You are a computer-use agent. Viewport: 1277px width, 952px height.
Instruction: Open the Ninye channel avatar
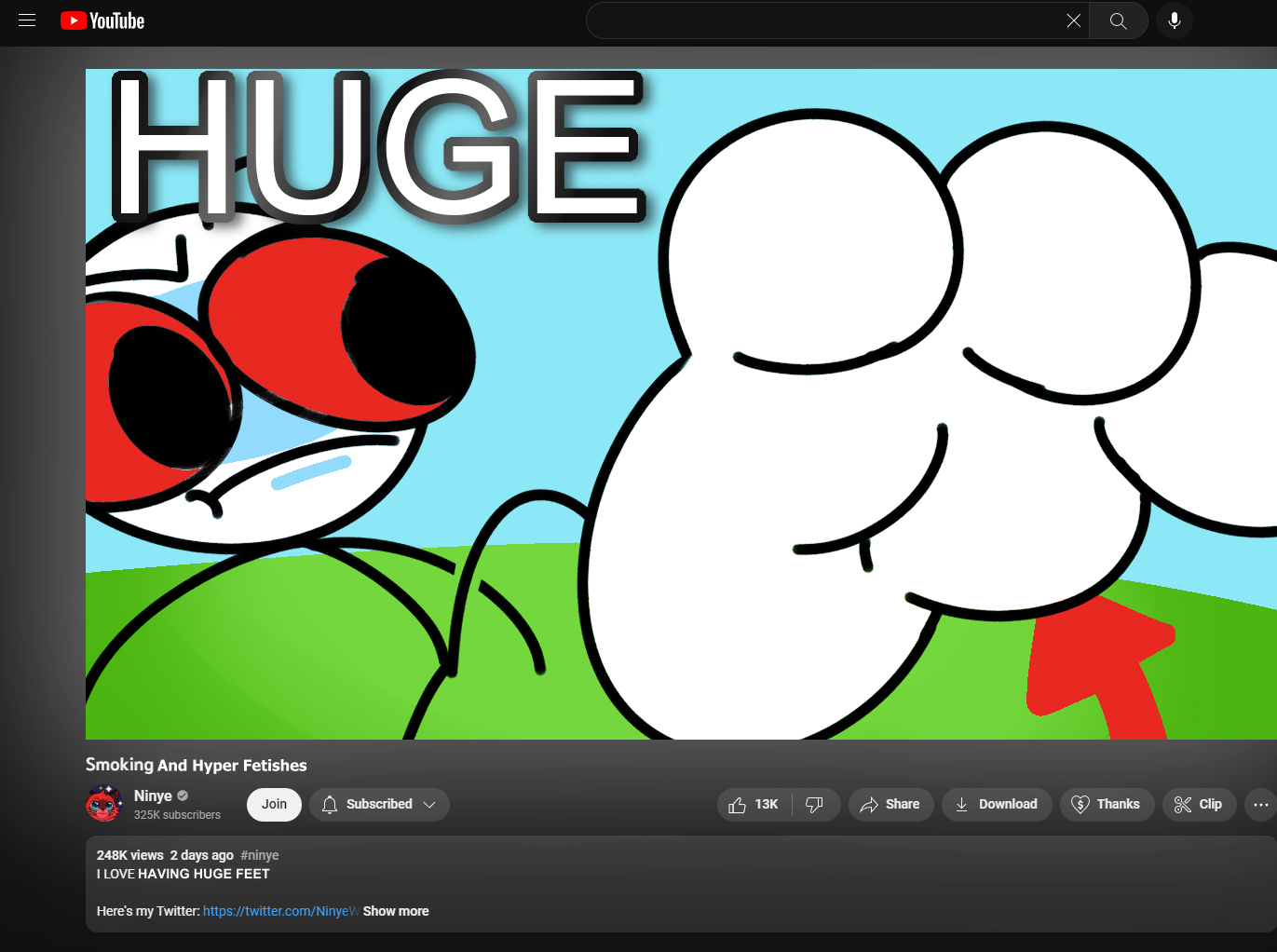click(x=104, y=805)
